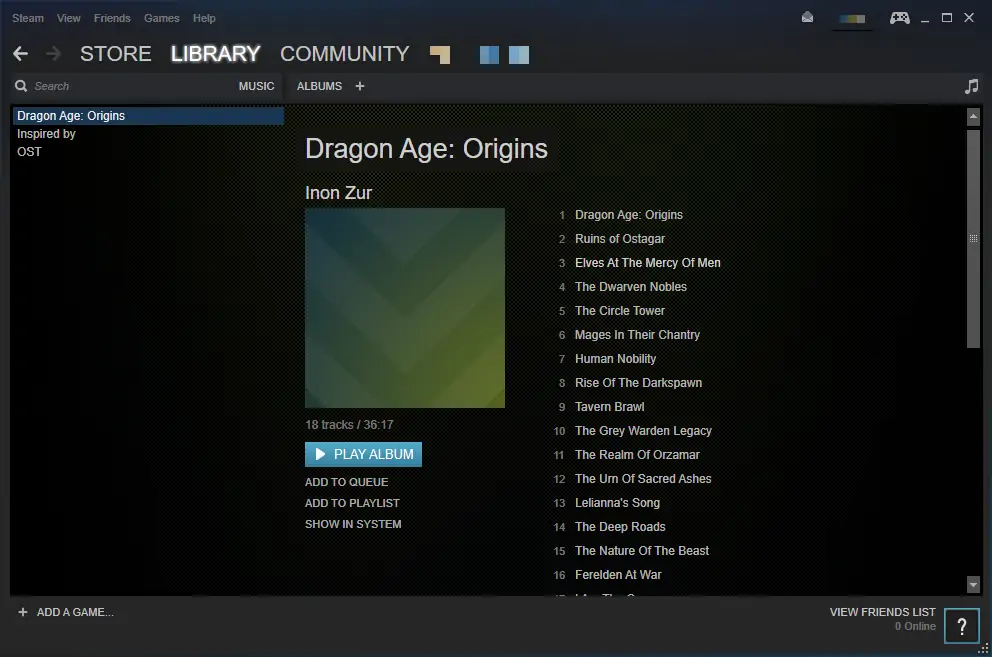Open the Friends menu
This screenshot has width=992, height=657.
coord(112,18)
